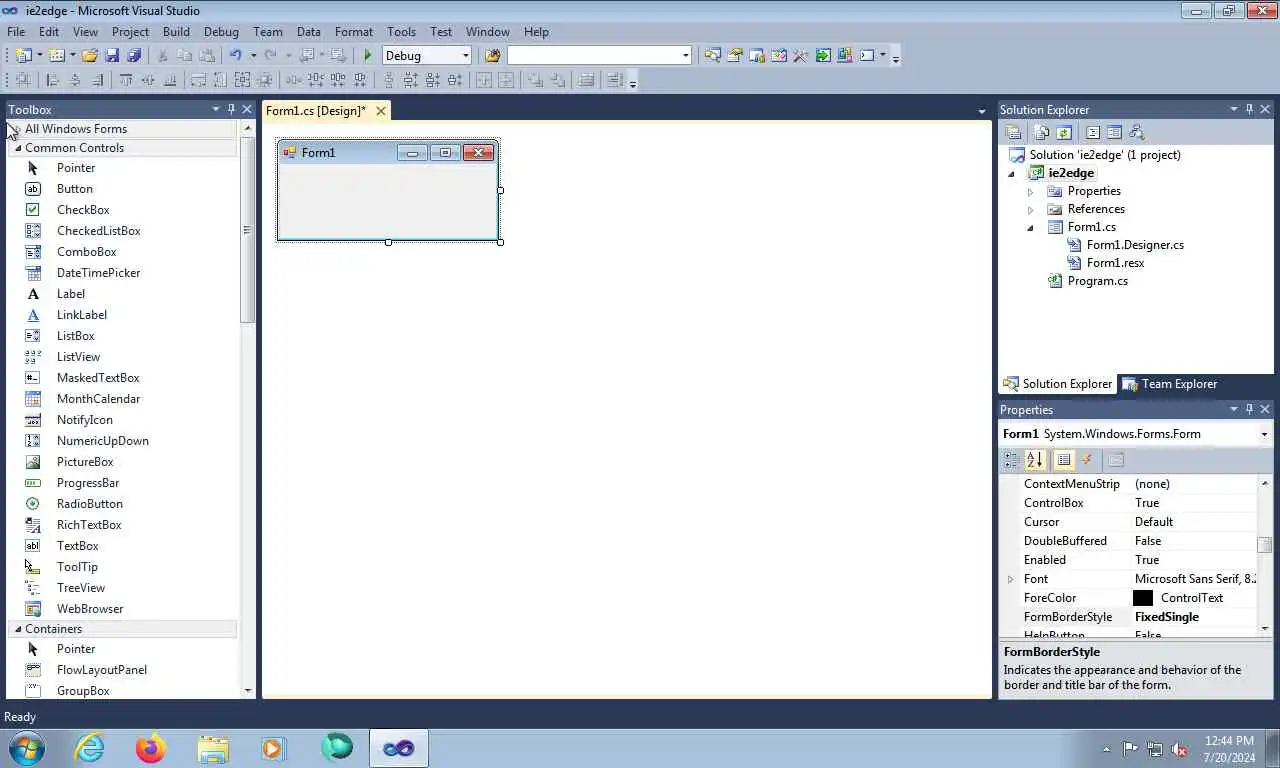Select the TextBox control in the Toolbox

[77, 546]
